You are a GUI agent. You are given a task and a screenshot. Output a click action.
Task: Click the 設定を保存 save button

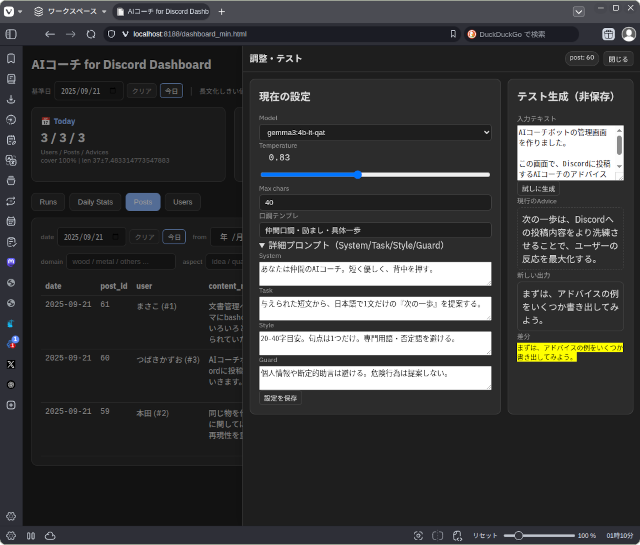pyautogui.click(x=279, y=398)
